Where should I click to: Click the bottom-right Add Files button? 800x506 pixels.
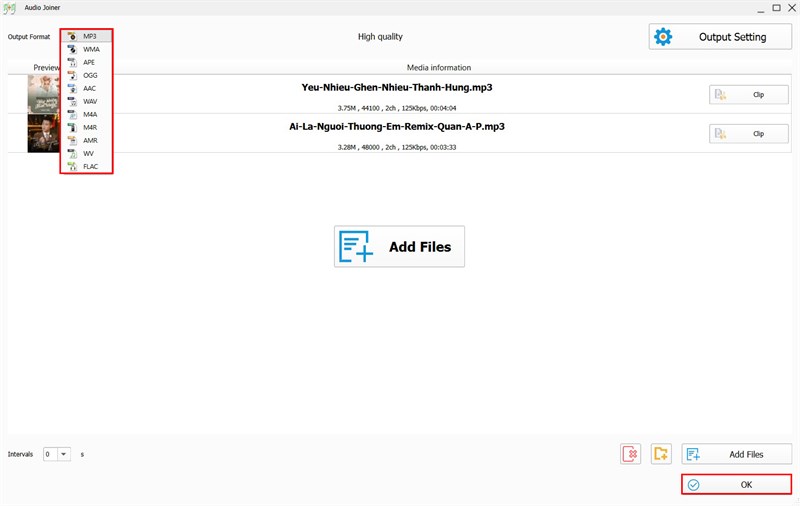tap(736, 454)
